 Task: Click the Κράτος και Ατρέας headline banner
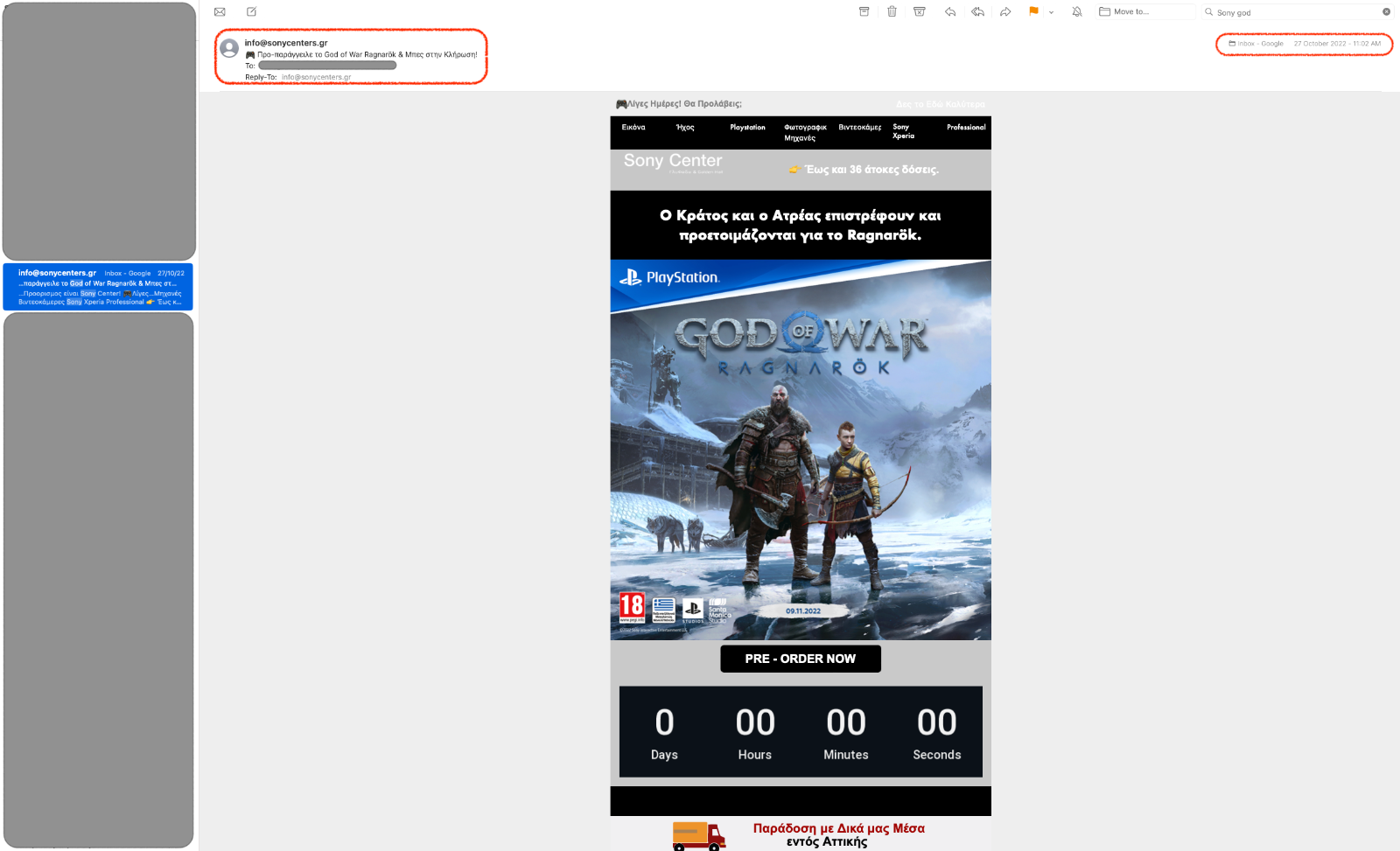[x=801, y=225]
